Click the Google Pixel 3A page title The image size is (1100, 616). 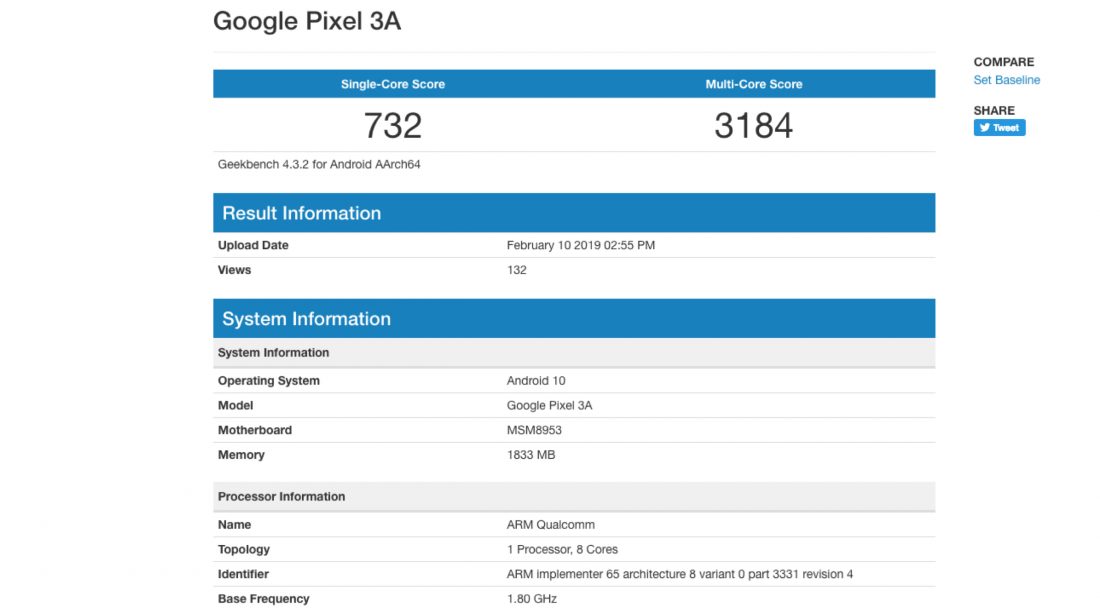pyautogui.click(x=307, y=22)
